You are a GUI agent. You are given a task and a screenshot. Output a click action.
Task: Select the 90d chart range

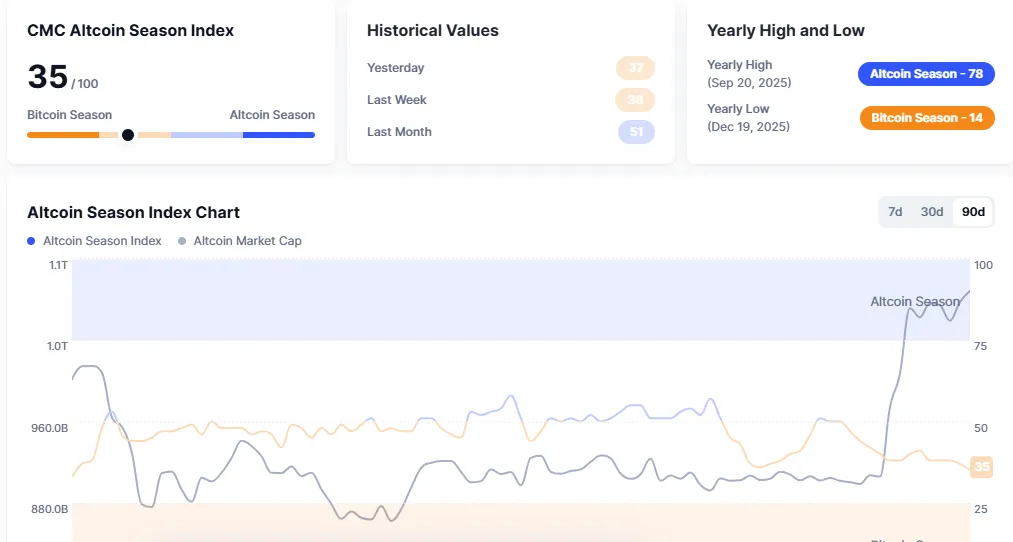click(973, 212)
